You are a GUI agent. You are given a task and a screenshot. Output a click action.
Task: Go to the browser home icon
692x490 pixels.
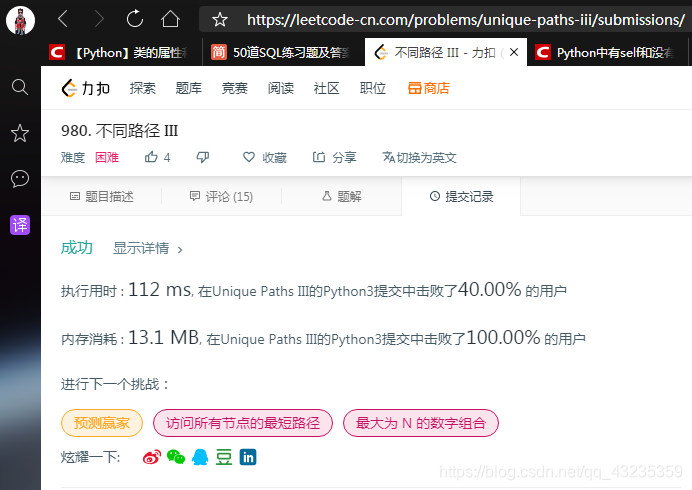[x=170, y=19]
